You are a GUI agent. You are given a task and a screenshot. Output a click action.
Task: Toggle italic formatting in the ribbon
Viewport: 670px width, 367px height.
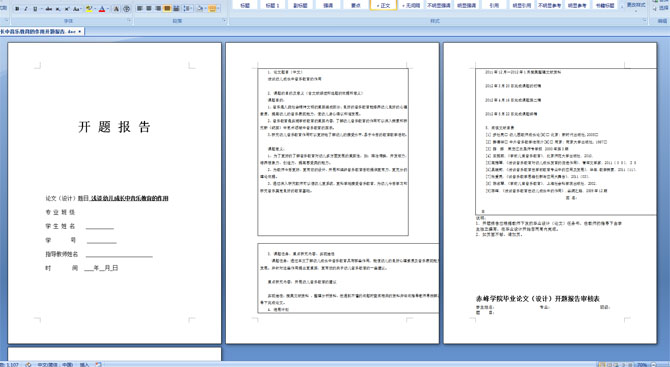26,9
